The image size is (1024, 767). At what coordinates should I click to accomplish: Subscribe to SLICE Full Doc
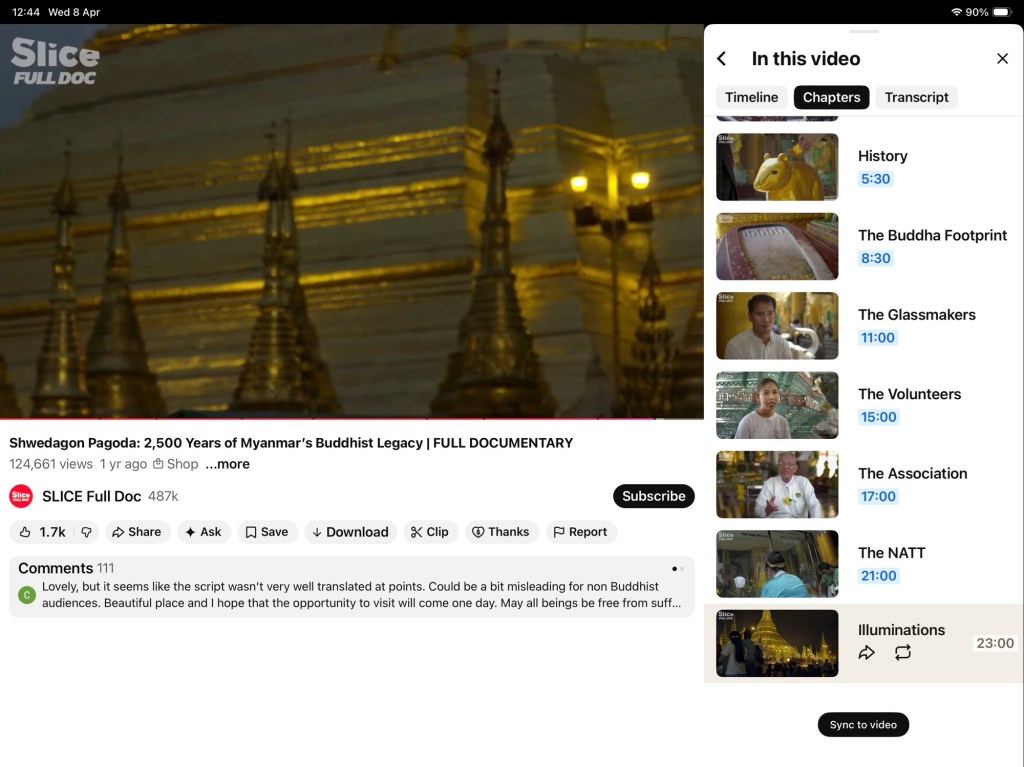pos(653,496)
